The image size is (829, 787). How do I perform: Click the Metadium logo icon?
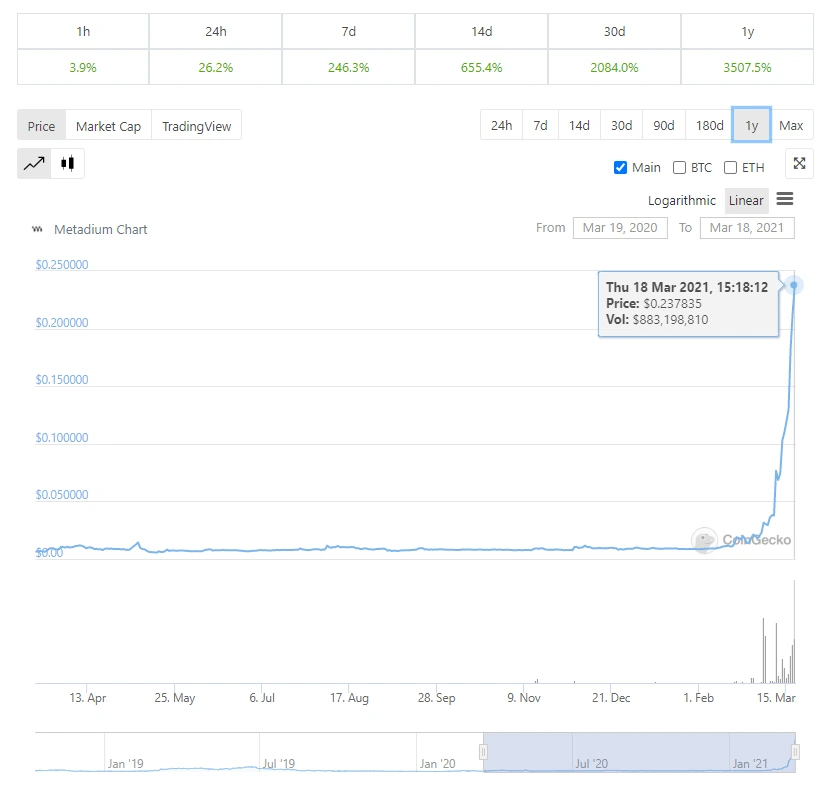[x=37, y=229]
